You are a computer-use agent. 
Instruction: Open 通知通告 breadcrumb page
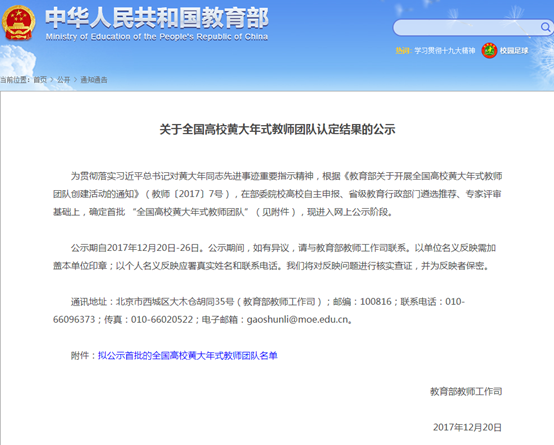[x=94, y=80]
